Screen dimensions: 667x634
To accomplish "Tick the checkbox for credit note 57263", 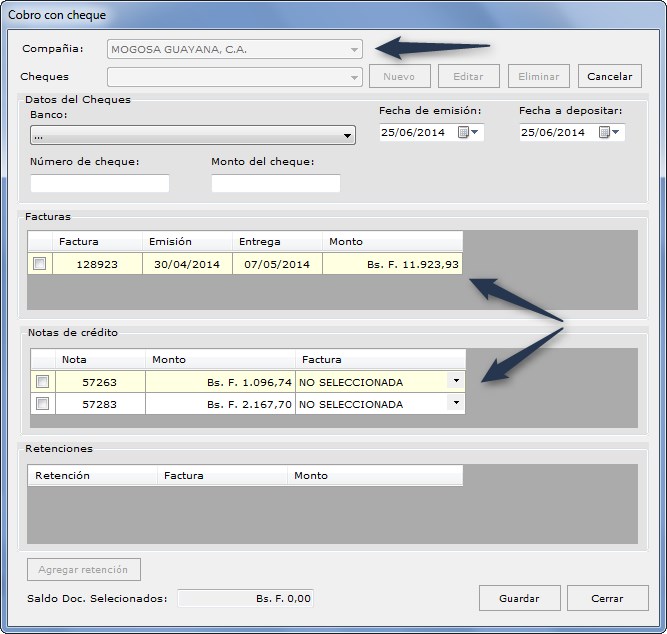I will [x=43, y=382].
